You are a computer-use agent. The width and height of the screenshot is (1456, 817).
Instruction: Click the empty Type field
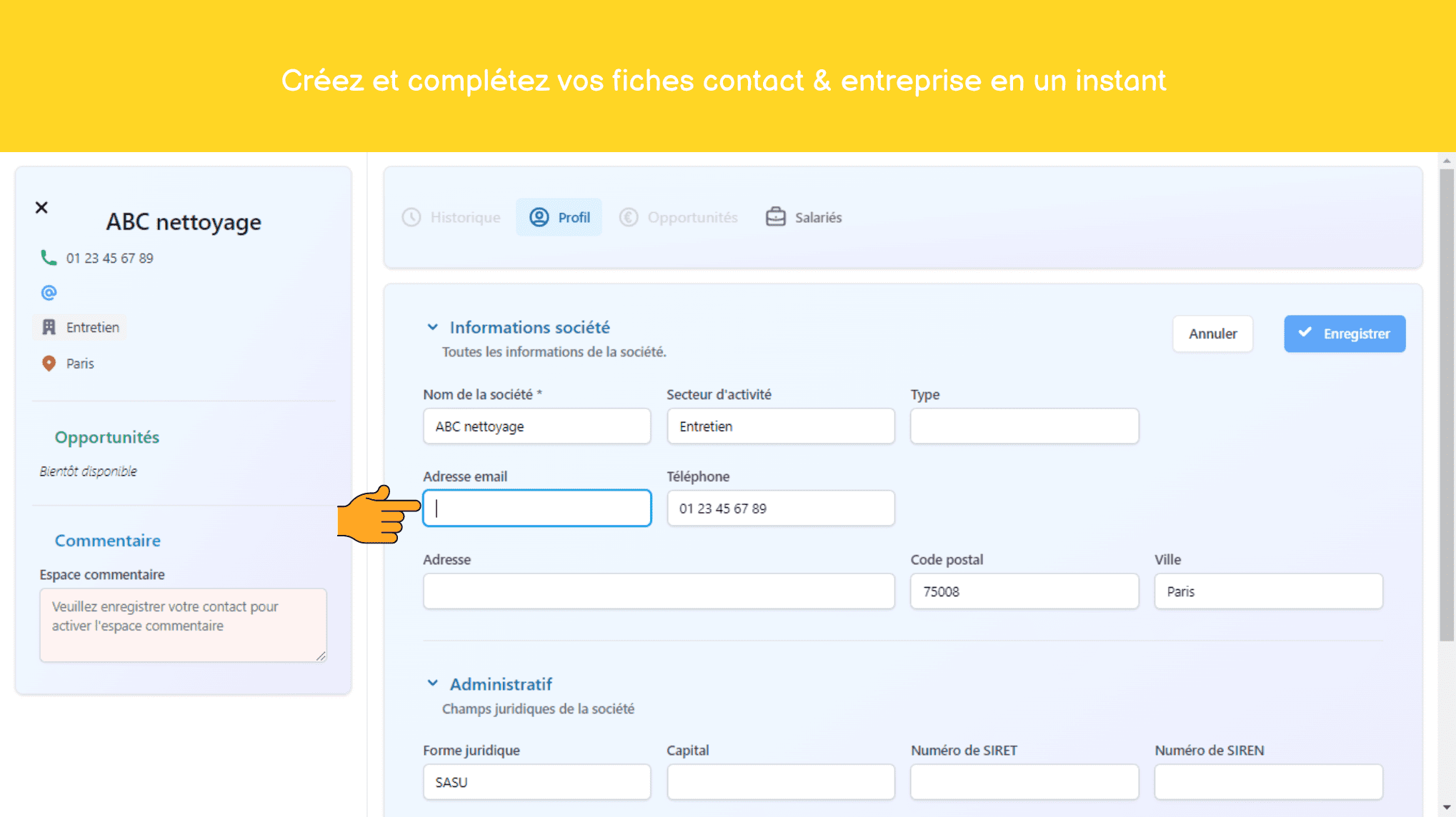[1024, 426]
